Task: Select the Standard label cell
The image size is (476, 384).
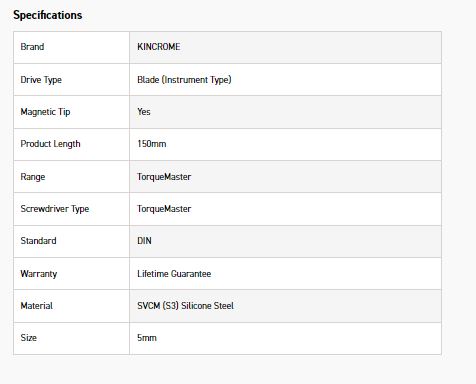Action: pyautogui.click(x=71, y=241)
